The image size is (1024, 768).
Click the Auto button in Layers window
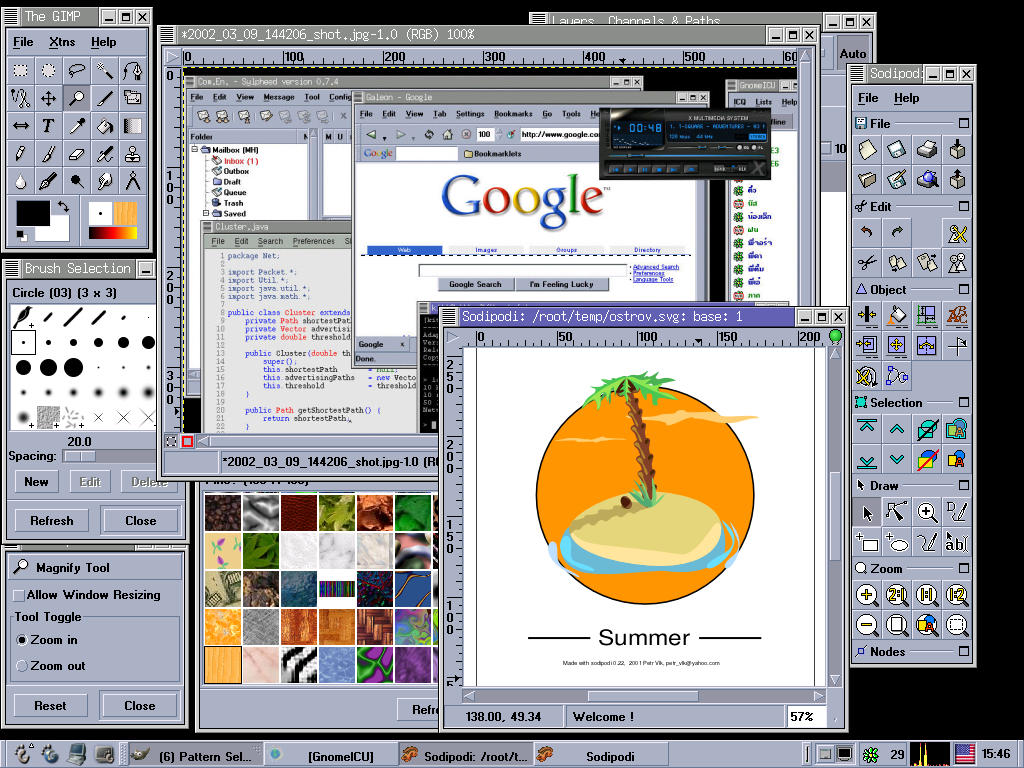(852, 54)
